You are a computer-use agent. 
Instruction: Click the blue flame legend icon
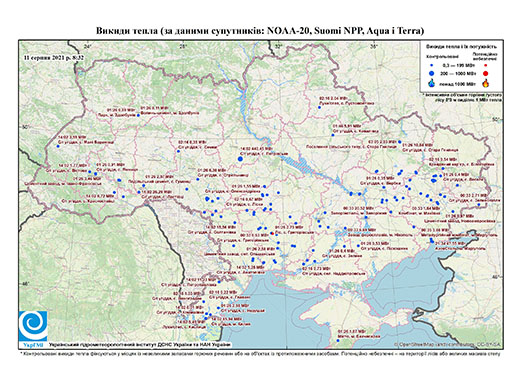(x=432, y=83)
